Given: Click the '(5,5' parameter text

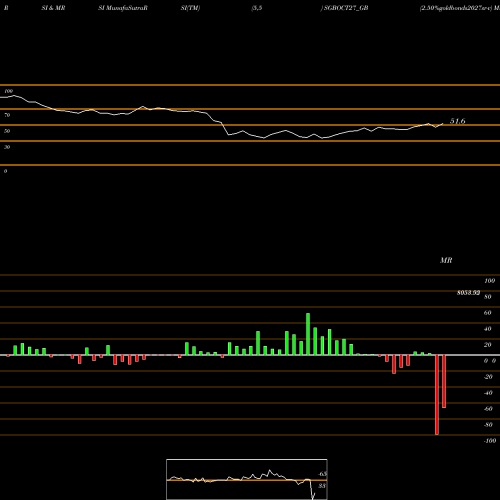Looking at the screenshot, I should tap(257, 8).
